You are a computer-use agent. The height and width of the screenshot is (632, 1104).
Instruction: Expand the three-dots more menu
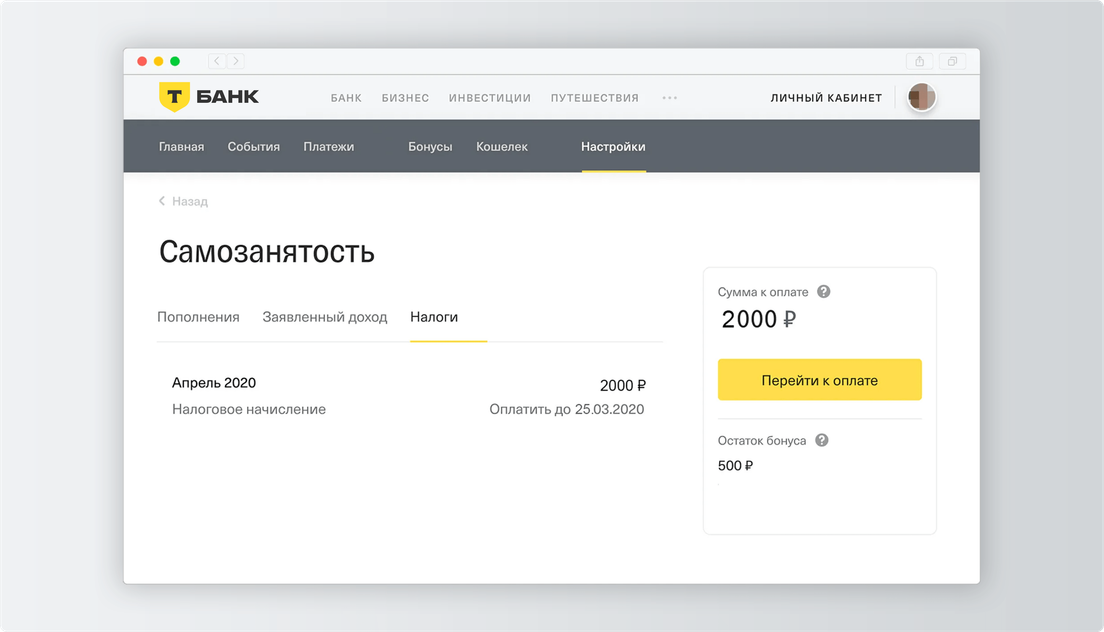pos(670,98)
